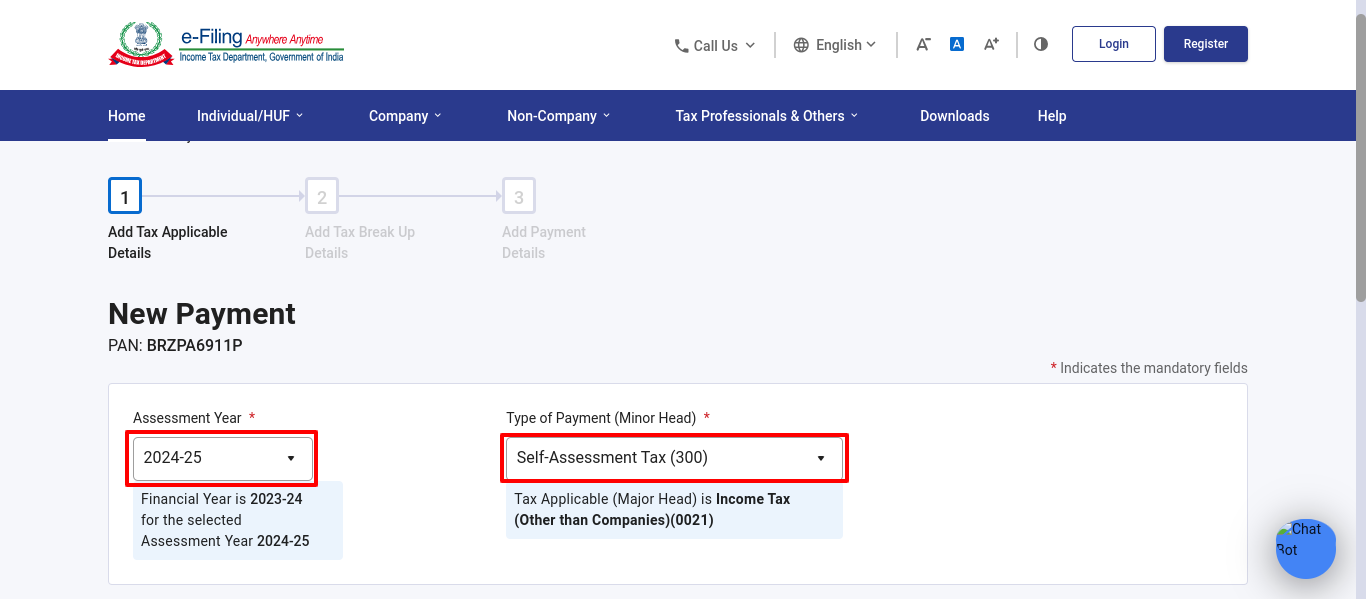
Task: Open the Chat Bot bubble
Action: pos(1305,548)
